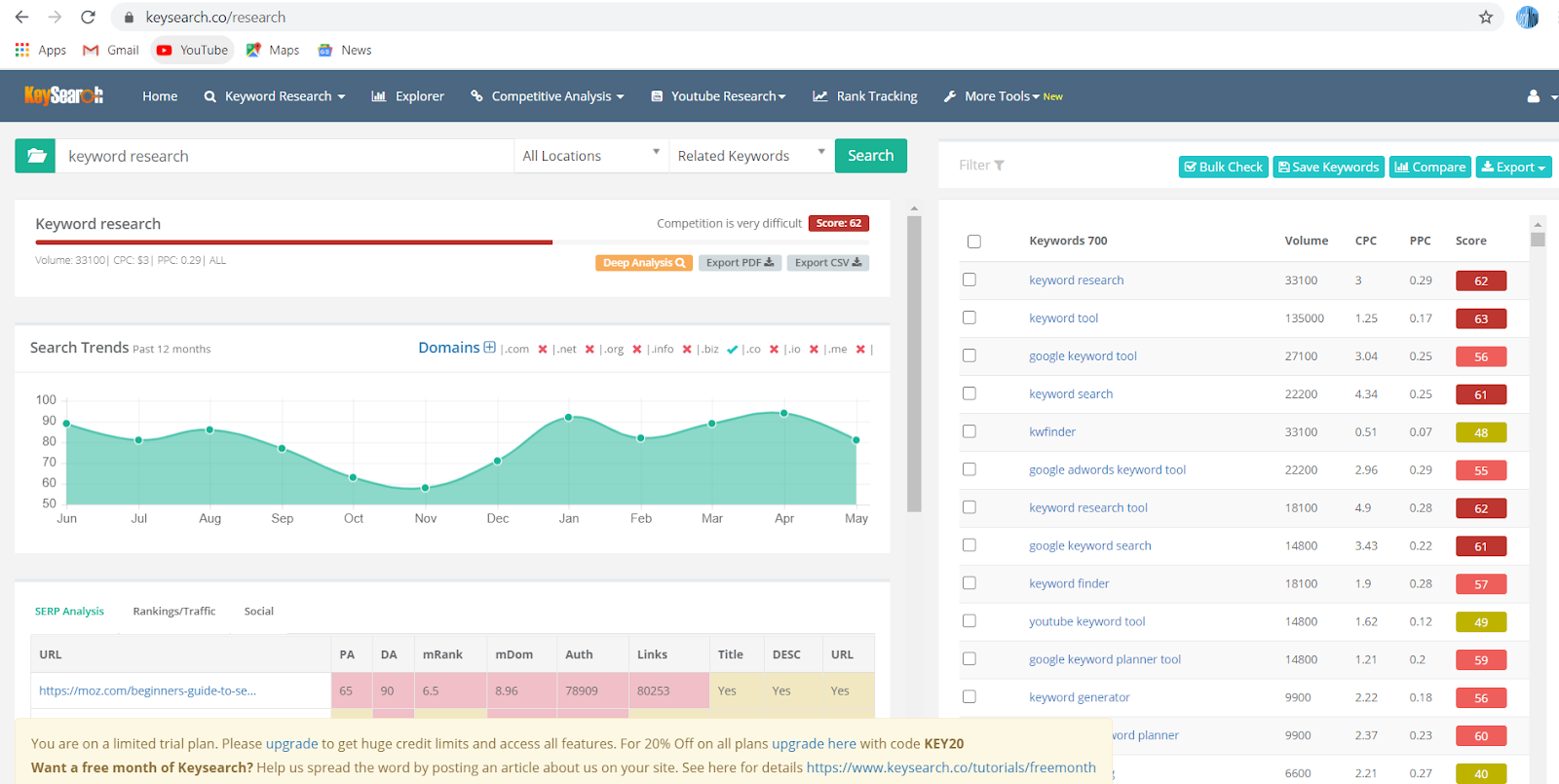The height and width of the screenshot is (784, 1559).
Task: Open the moz.com beginners-guide URL link
Action: coord(148,691)
